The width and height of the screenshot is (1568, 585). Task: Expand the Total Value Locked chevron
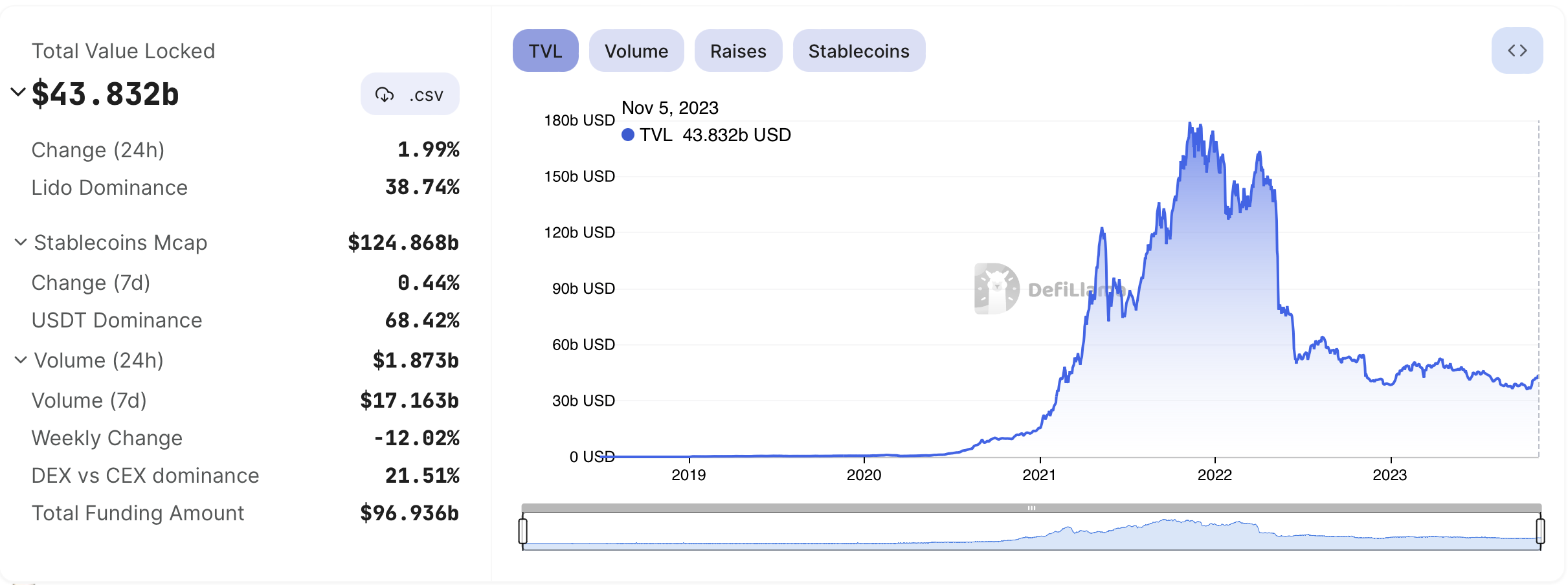[x=18, y=92]
